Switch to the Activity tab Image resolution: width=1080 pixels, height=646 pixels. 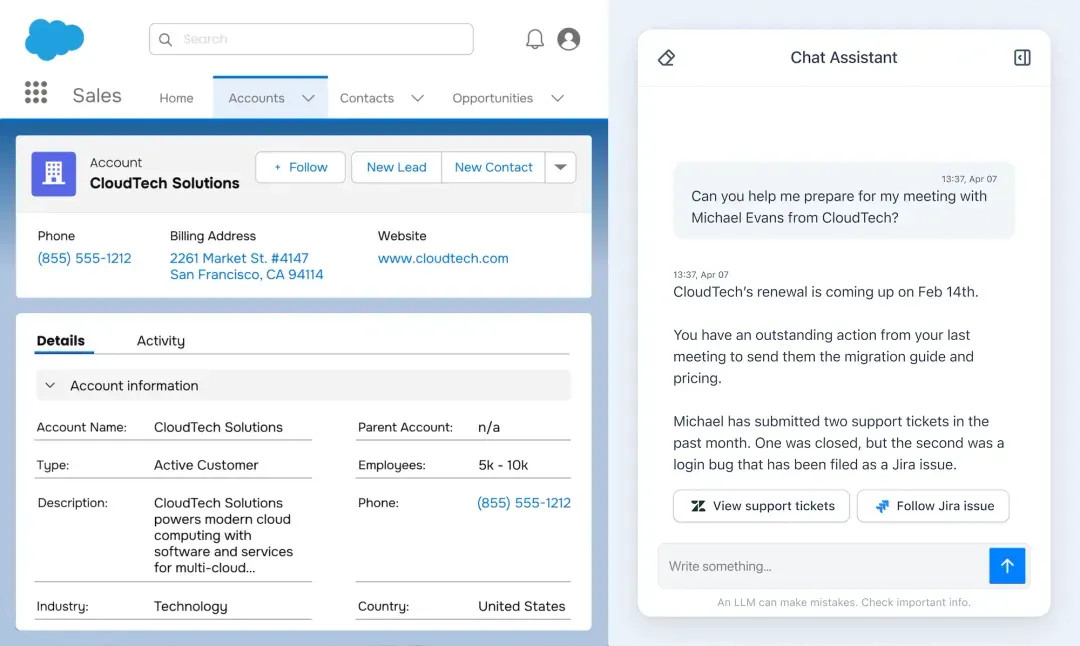pyautogui.click(x=160, y=341)
